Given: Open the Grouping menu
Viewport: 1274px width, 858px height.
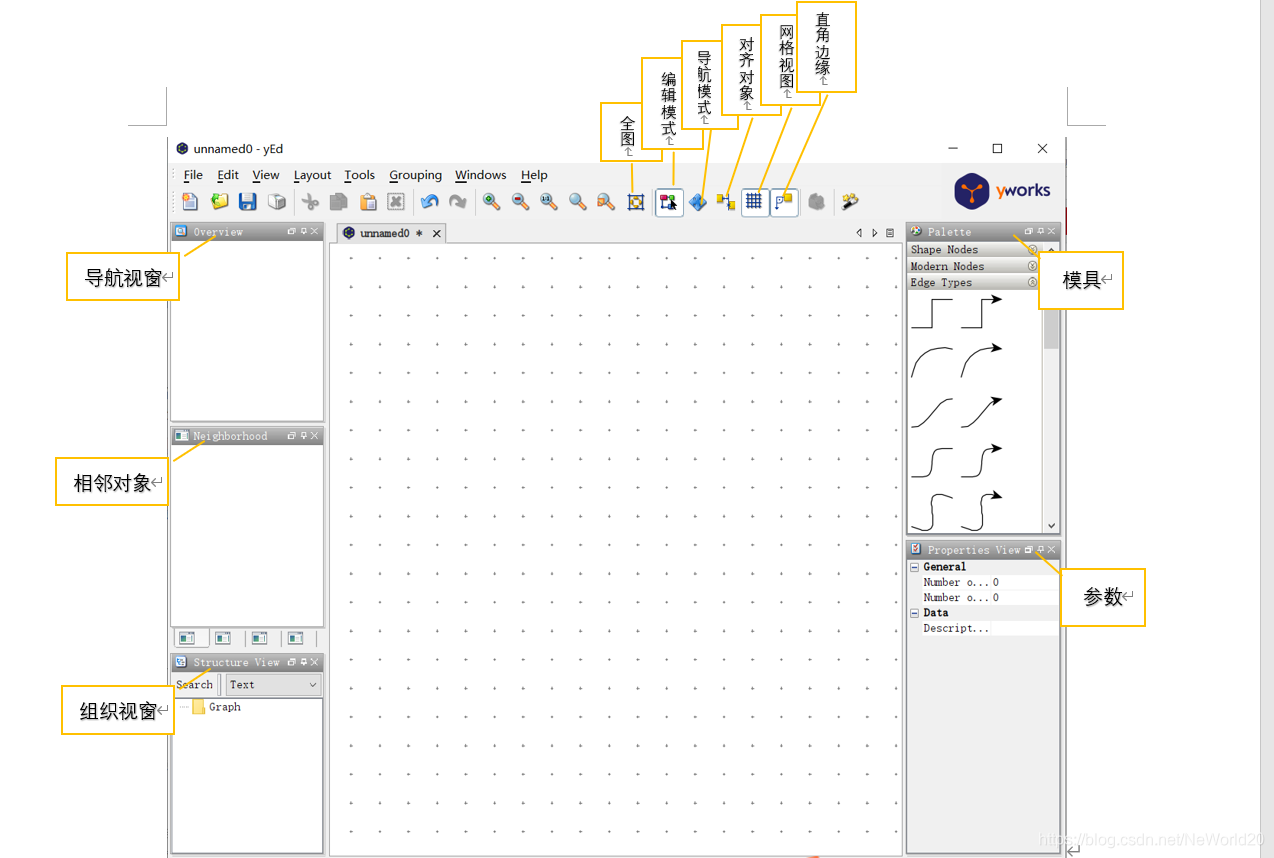Looking at the screenshot, I should coord(415,175).
